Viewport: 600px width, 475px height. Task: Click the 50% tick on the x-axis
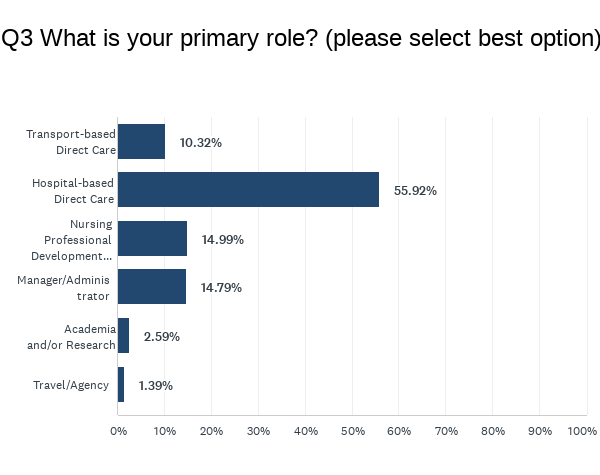[x=351, y=431]
